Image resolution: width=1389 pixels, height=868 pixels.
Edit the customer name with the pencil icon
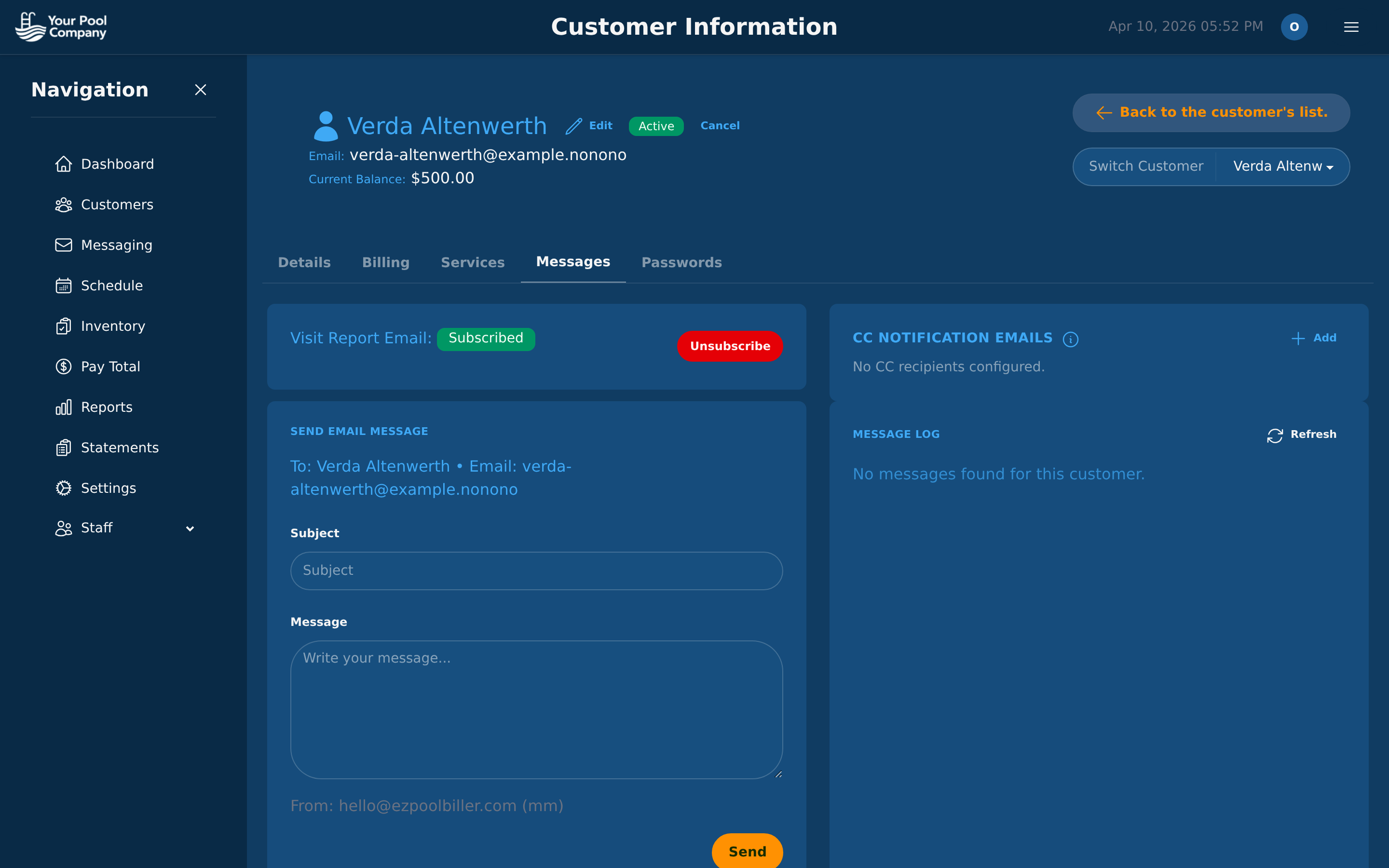pos(574,126)
